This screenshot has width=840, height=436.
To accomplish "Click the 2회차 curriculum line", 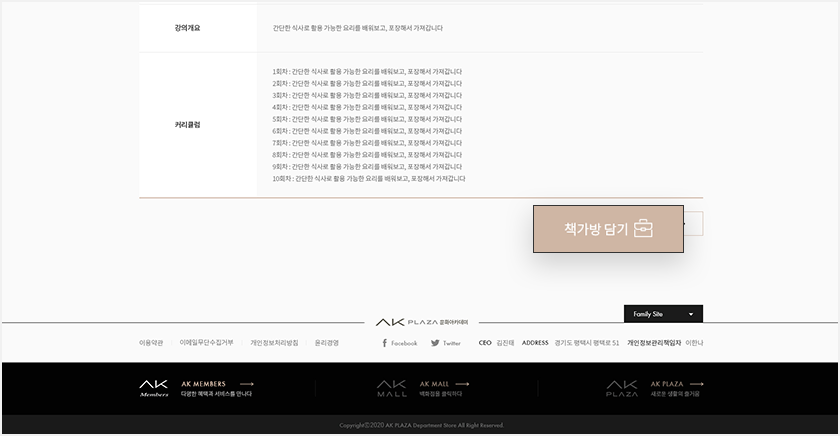I will point(367,84).
